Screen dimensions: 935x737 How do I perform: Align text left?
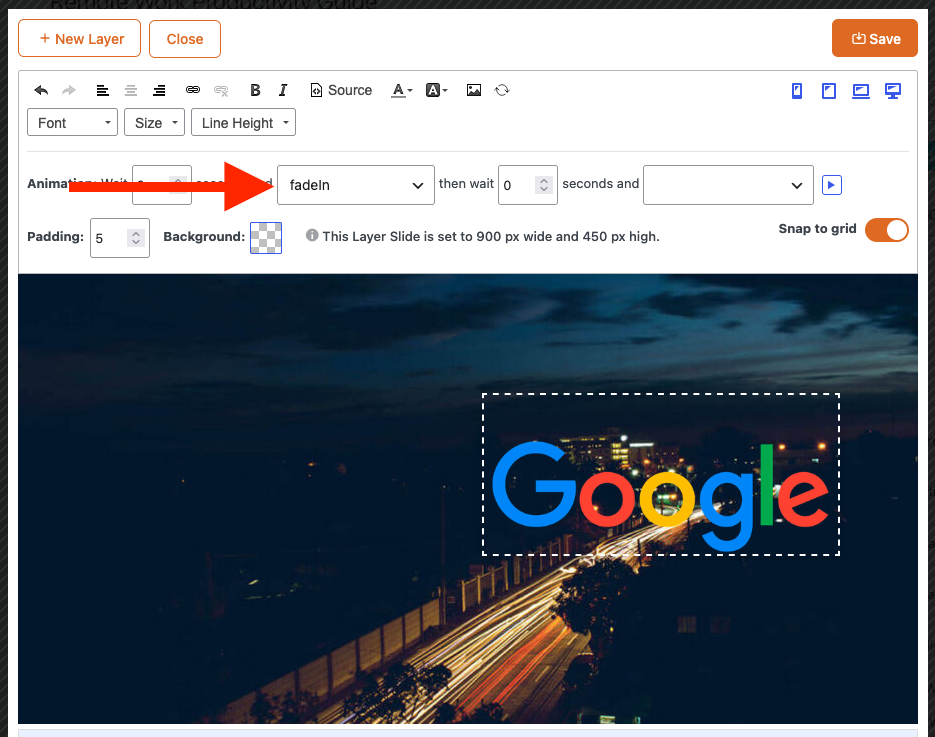(x=103, y=90)
